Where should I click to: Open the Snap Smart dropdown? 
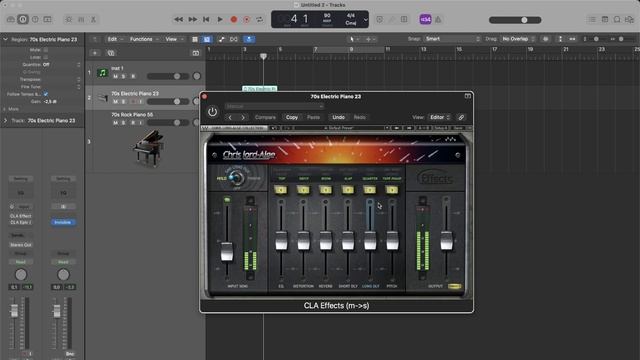click(x=452, y=39)
